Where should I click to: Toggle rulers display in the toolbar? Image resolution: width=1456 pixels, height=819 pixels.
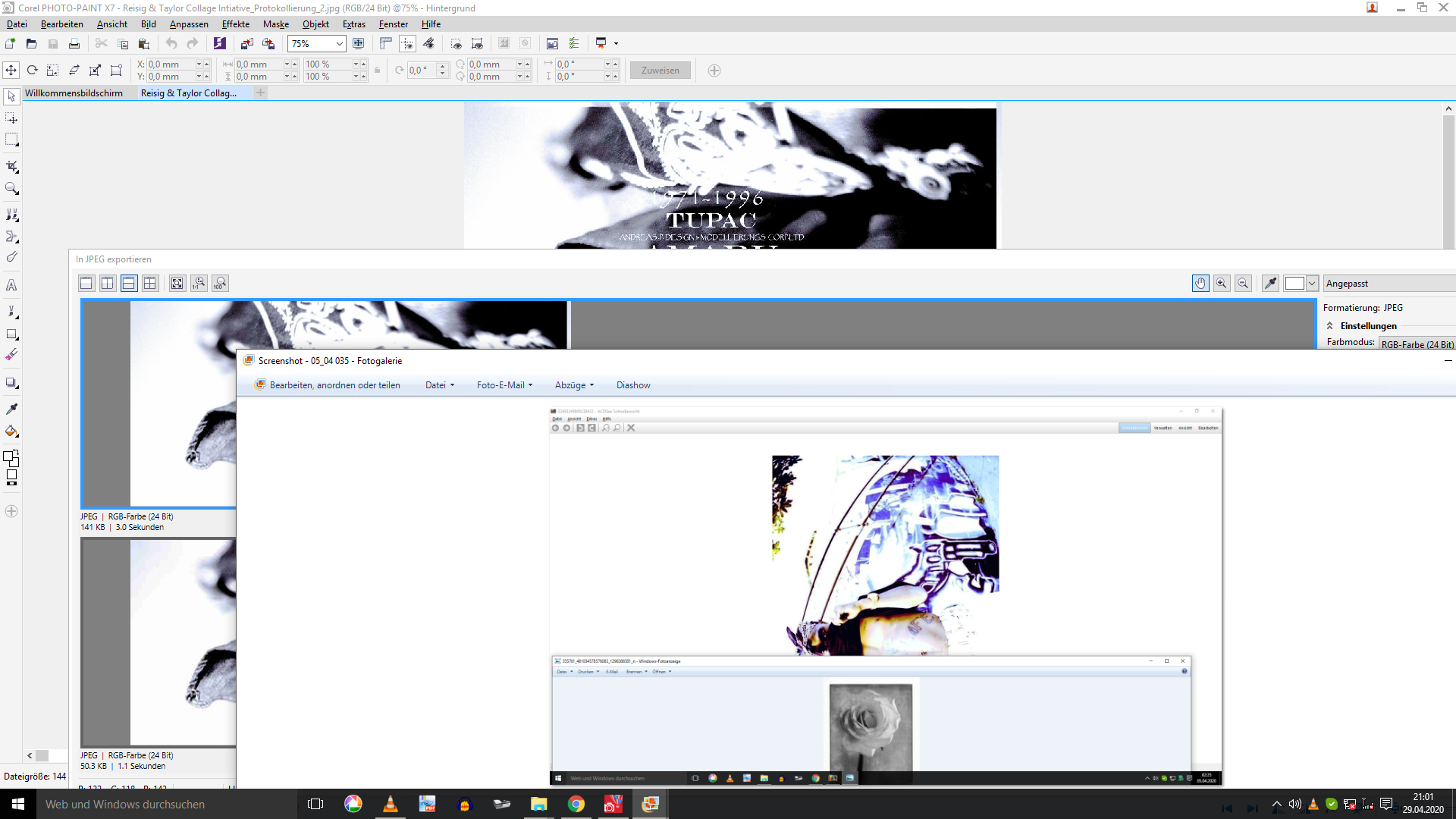tap(386, 44)
